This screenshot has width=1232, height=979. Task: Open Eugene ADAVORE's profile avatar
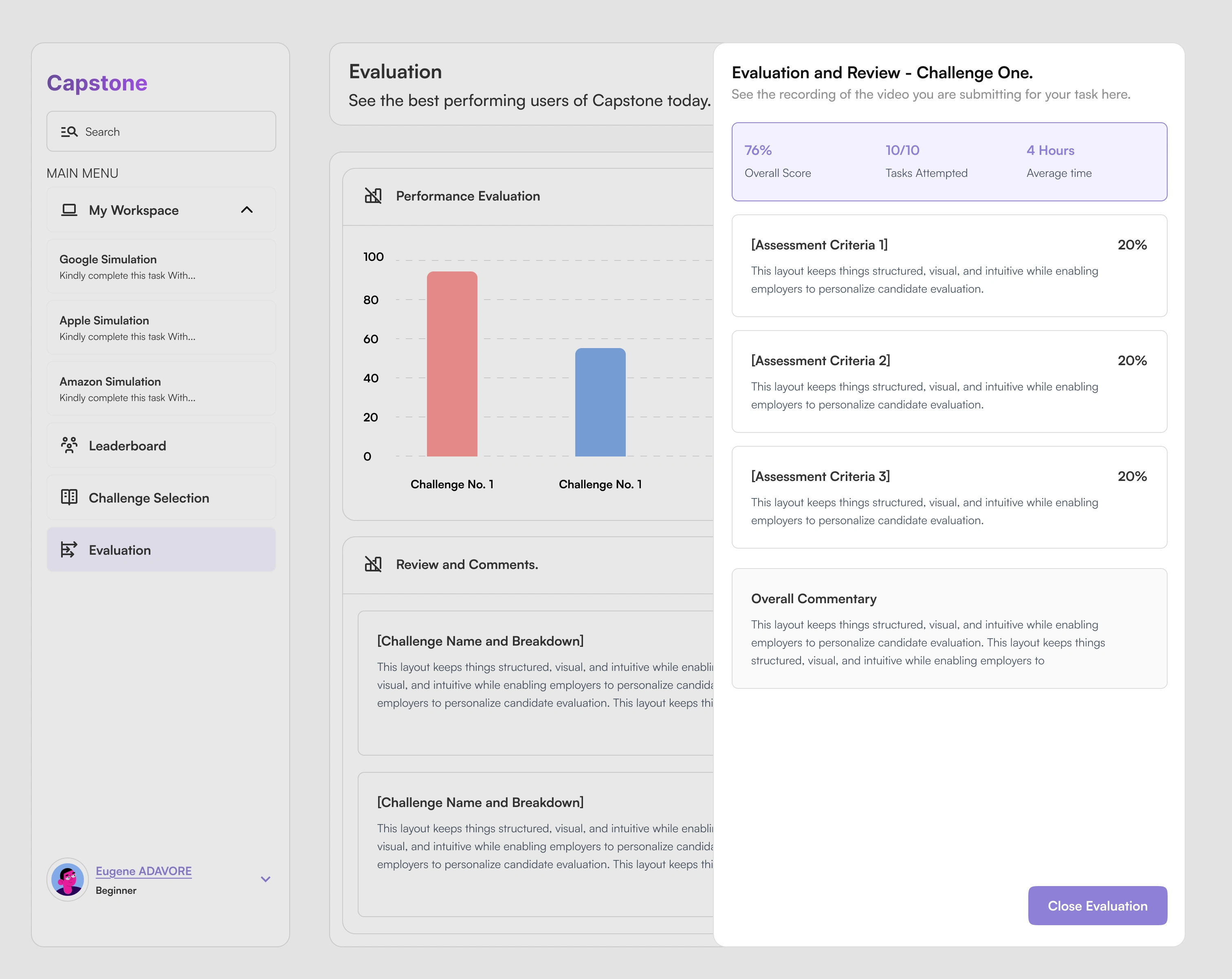tap(68, 880)
